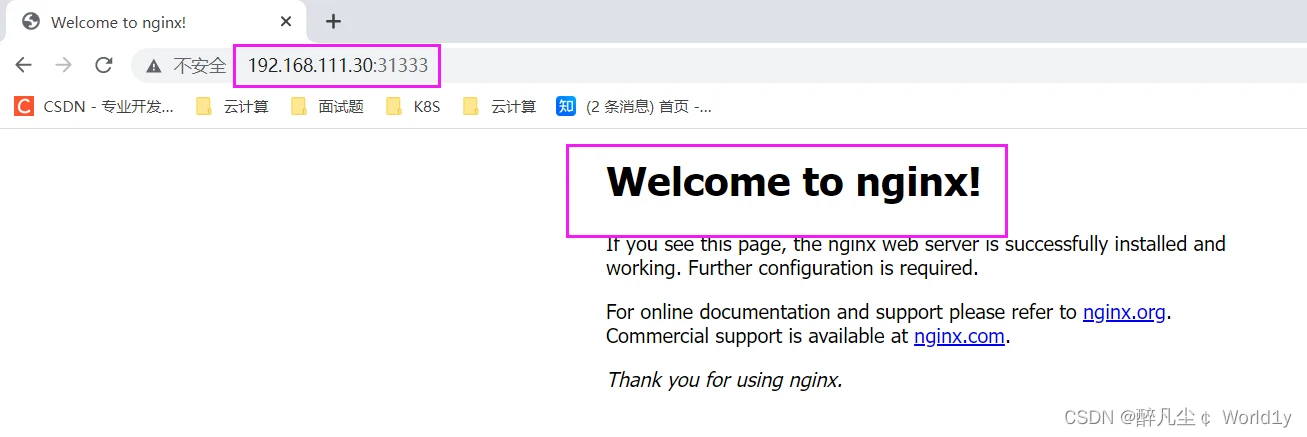Screen dimensions: 1307x437
Task: Open the CSDN bookmark
Action: click(x=95, y=106)
